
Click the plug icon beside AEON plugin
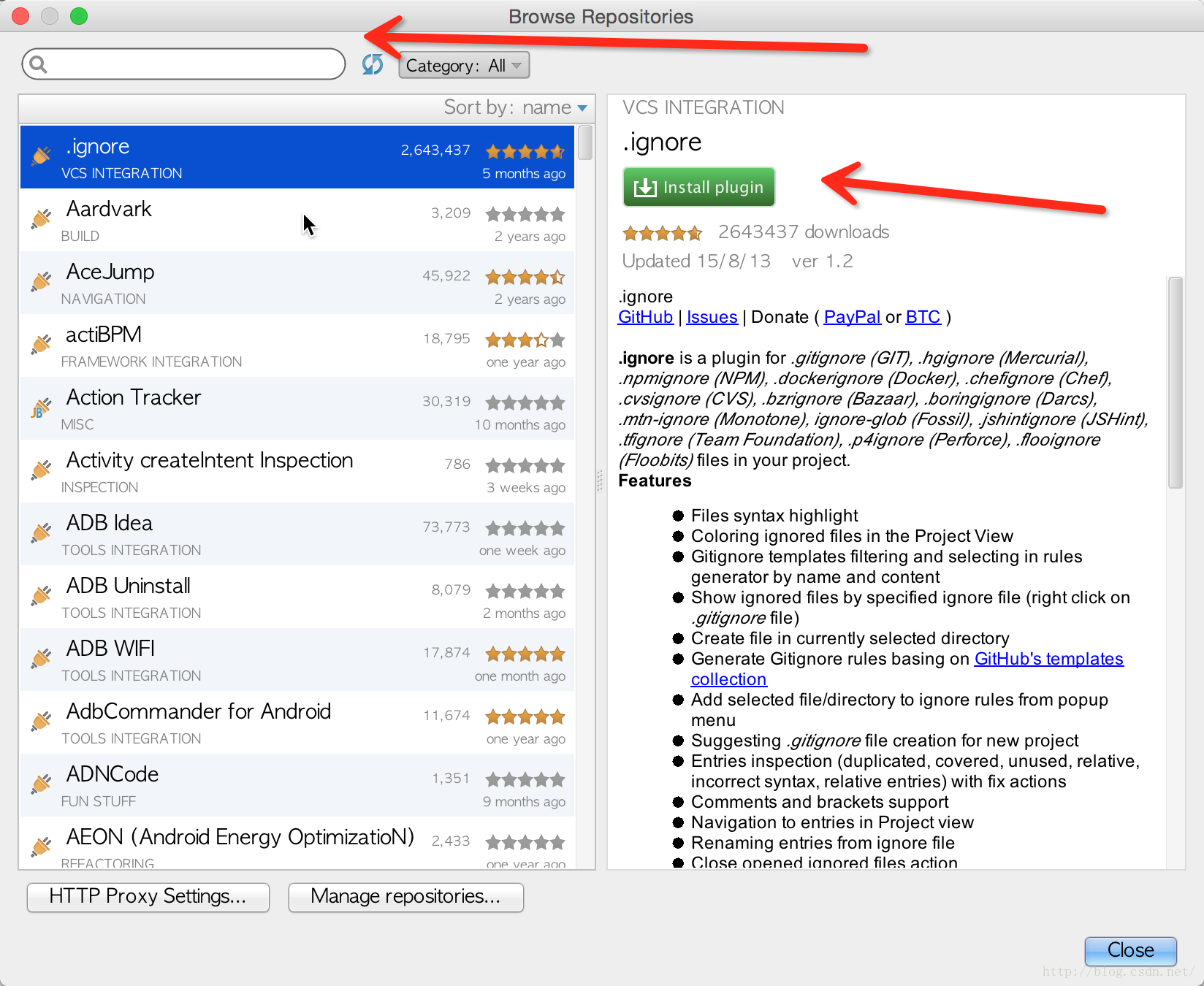(x=42, y=846)
